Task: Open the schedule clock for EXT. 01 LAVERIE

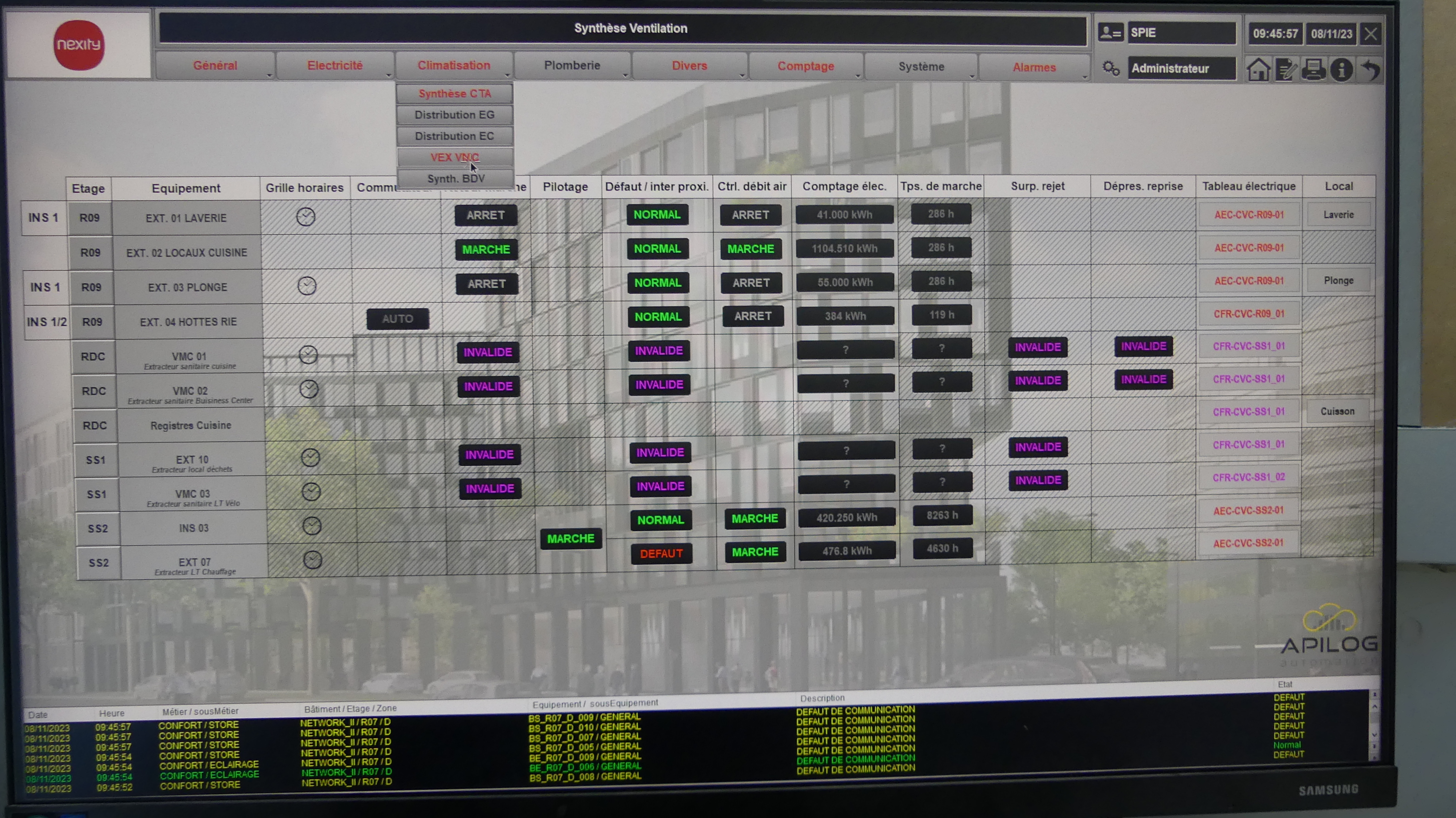Action: tap(306, 217)
